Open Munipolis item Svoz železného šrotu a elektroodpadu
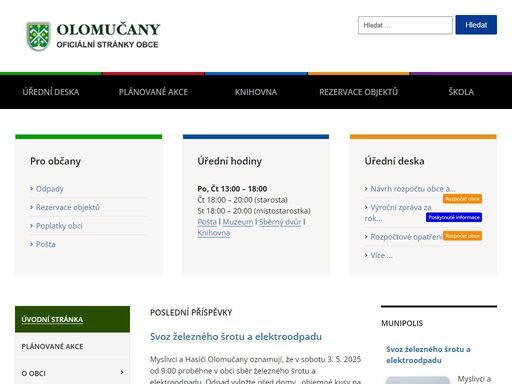512x384 pixels. (x=428, y=355)
